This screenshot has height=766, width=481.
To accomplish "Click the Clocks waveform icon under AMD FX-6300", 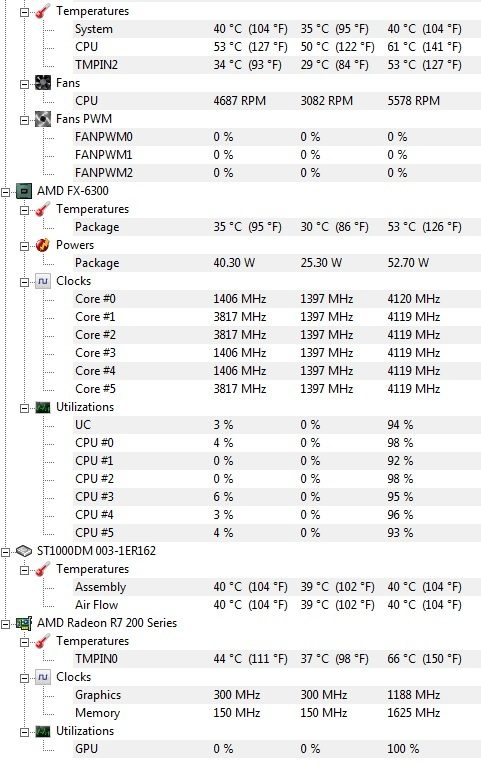I will click(x=43, y=281).
